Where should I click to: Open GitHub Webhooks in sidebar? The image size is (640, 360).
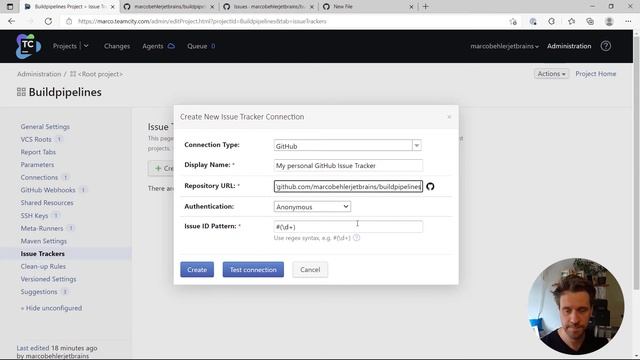(48, 190)
